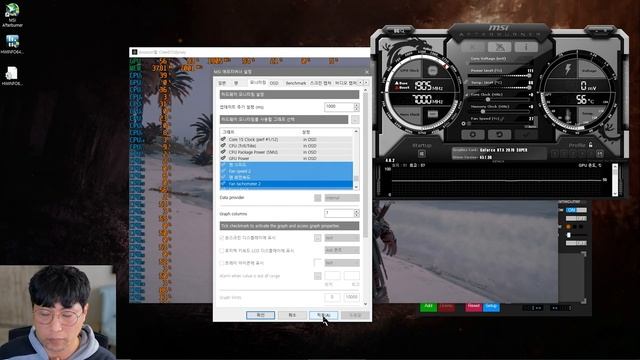Select Afterburner profile slot 3
640x360 pixels.
click(x=573, y=154)
